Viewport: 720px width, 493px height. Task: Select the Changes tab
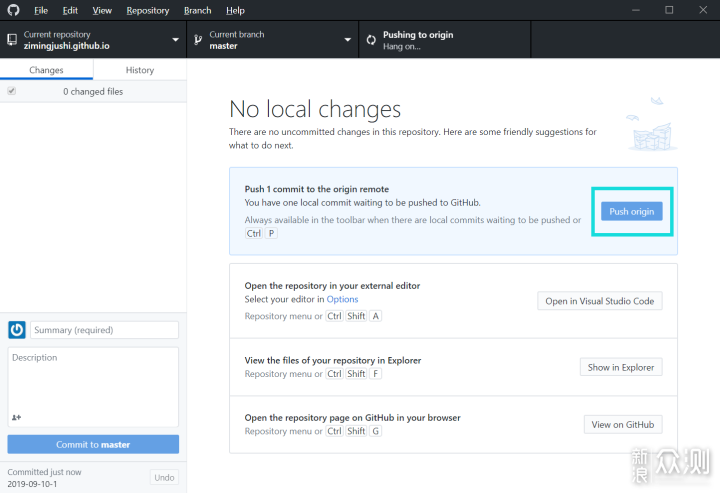(47, 70)
